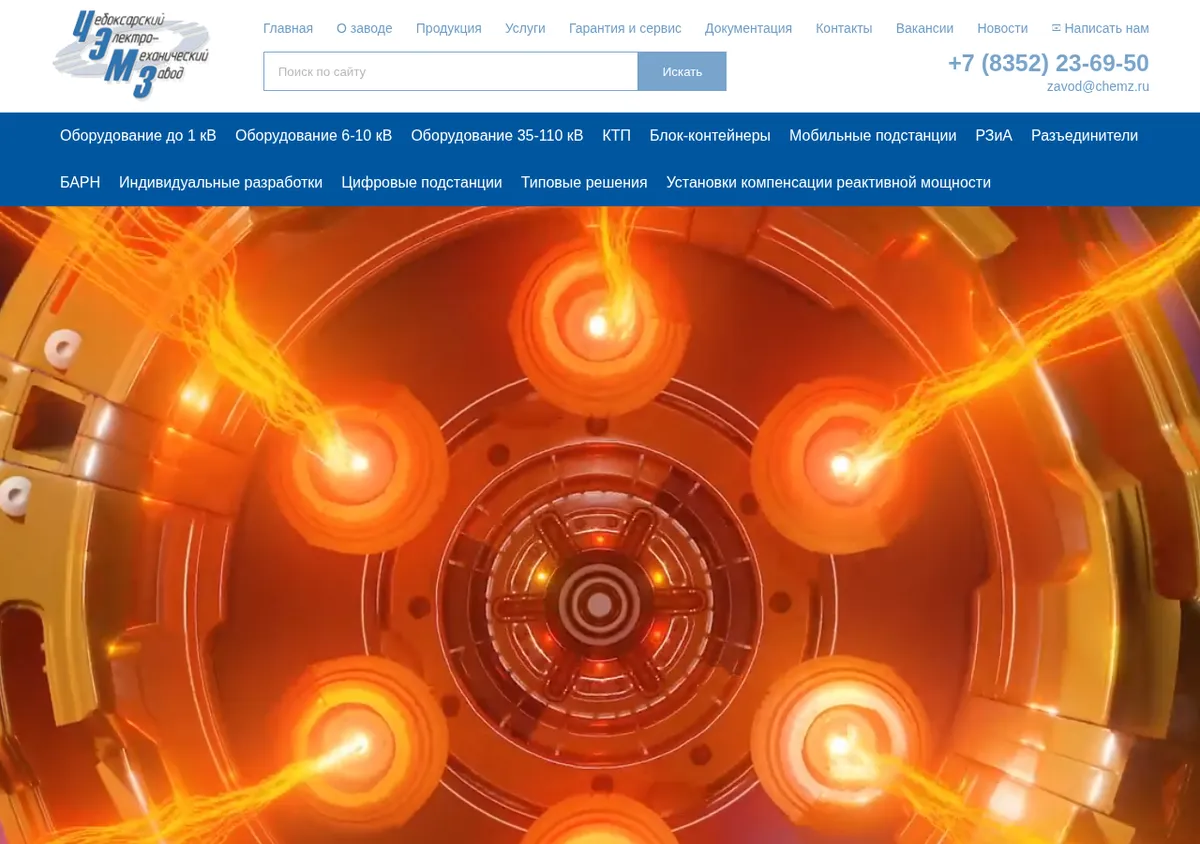The width and height of the screenshot is (1200, 844).
Task: Click the ЧЭМЗ factory logo
Action: [x=131, y=55]
